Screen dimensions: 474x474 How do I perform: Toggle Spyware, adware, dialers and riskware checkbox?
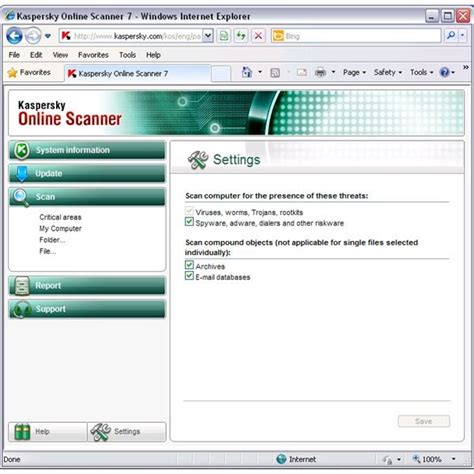point(189,222)
